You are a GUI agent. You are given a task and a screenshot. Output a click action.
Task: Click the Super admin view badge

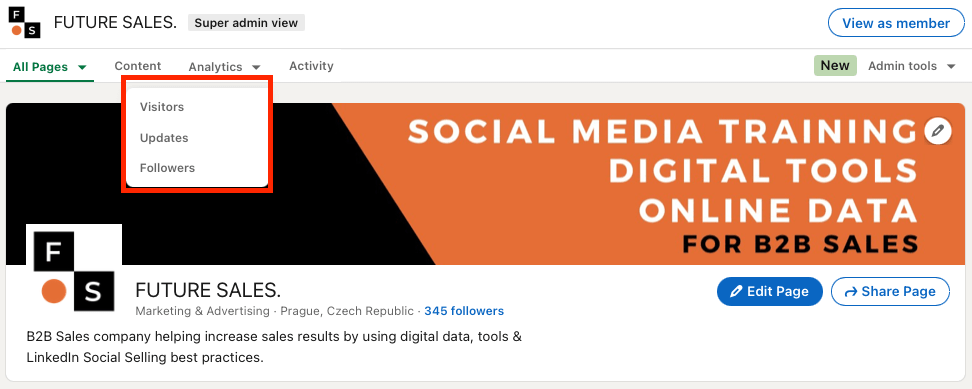[246, 23]
